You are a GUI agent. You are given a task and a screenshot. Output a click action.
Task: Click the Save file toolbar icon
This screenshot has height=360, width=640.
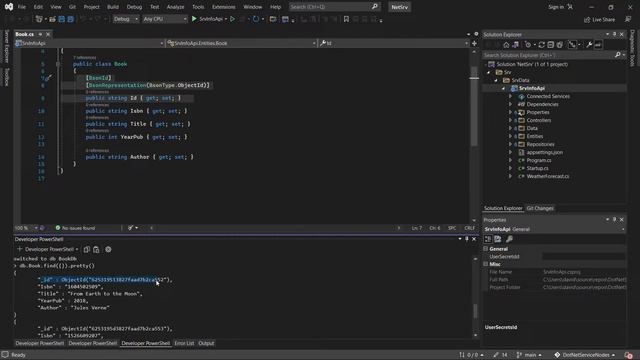(x=62, y=19)
